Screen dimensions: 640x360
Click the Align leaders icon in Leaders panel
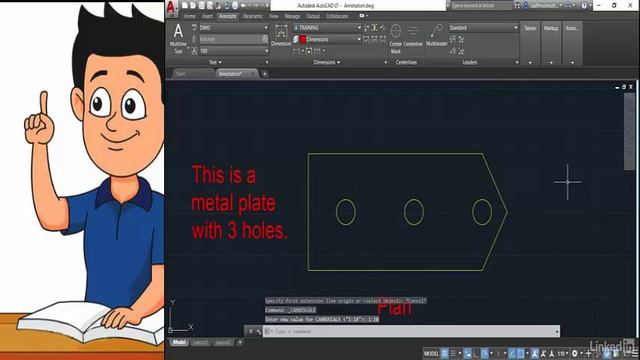[x=453, y=51]
